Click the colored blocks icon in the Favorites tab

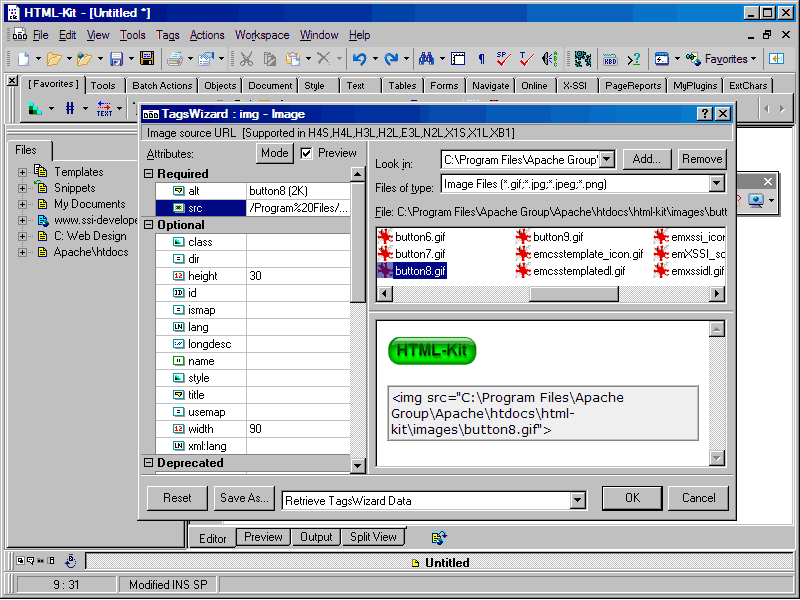point(35,108)
